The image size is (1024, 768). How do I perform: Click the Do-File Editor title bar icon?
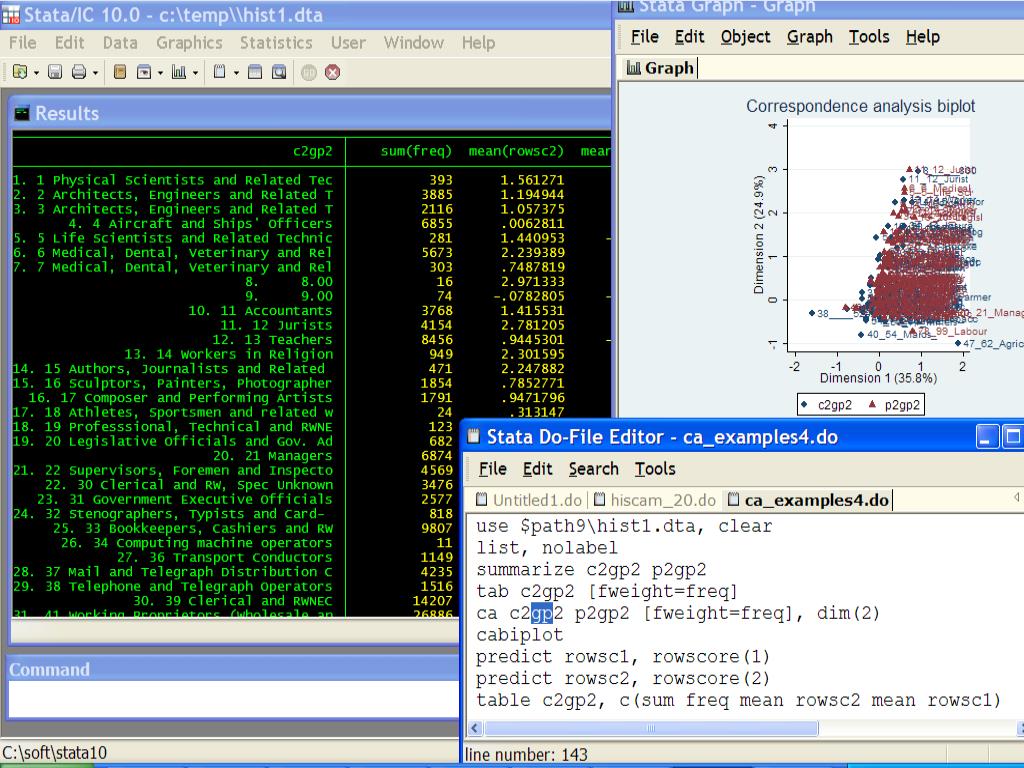474,436
